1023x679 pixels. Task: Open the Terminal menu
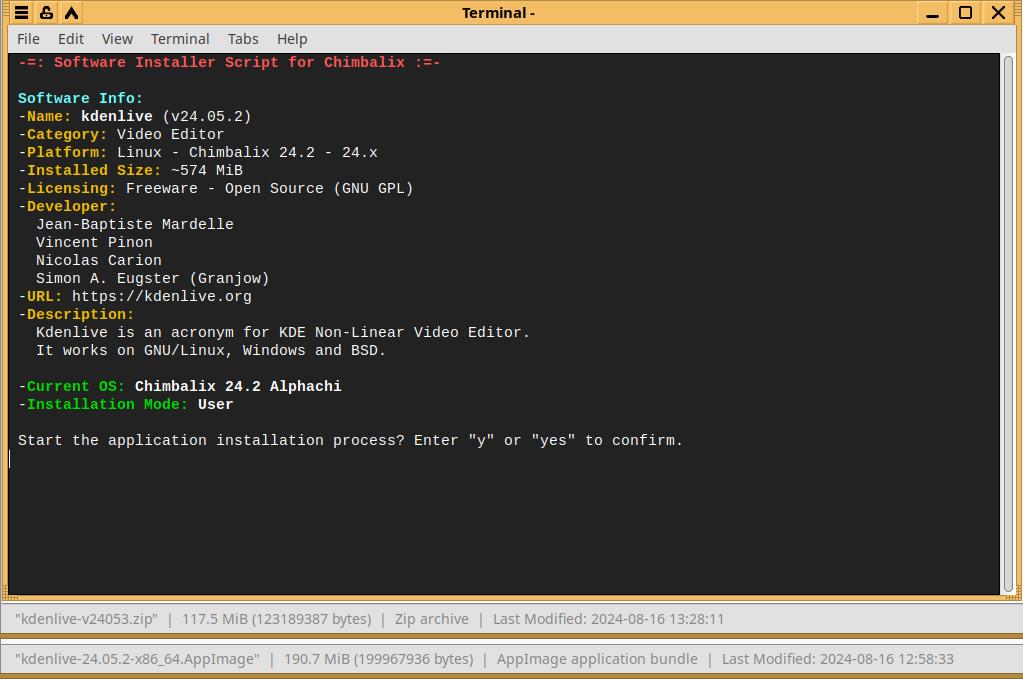coord(180,39)
